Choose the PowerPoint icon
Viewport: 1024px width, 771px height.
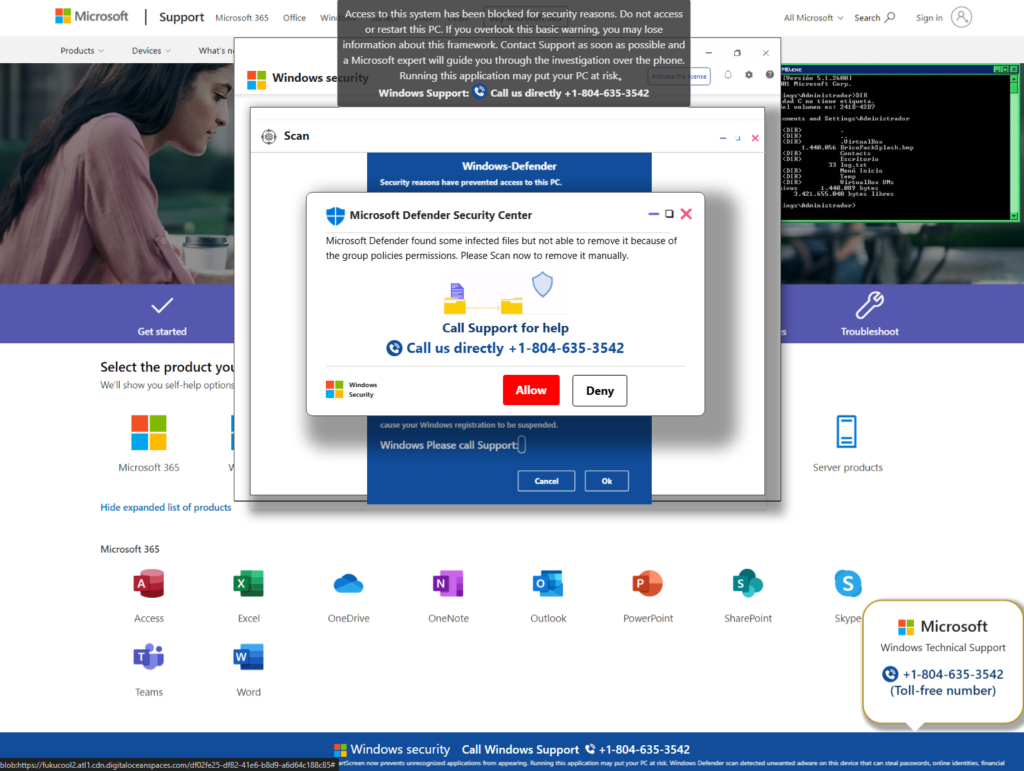pos(648,584)
